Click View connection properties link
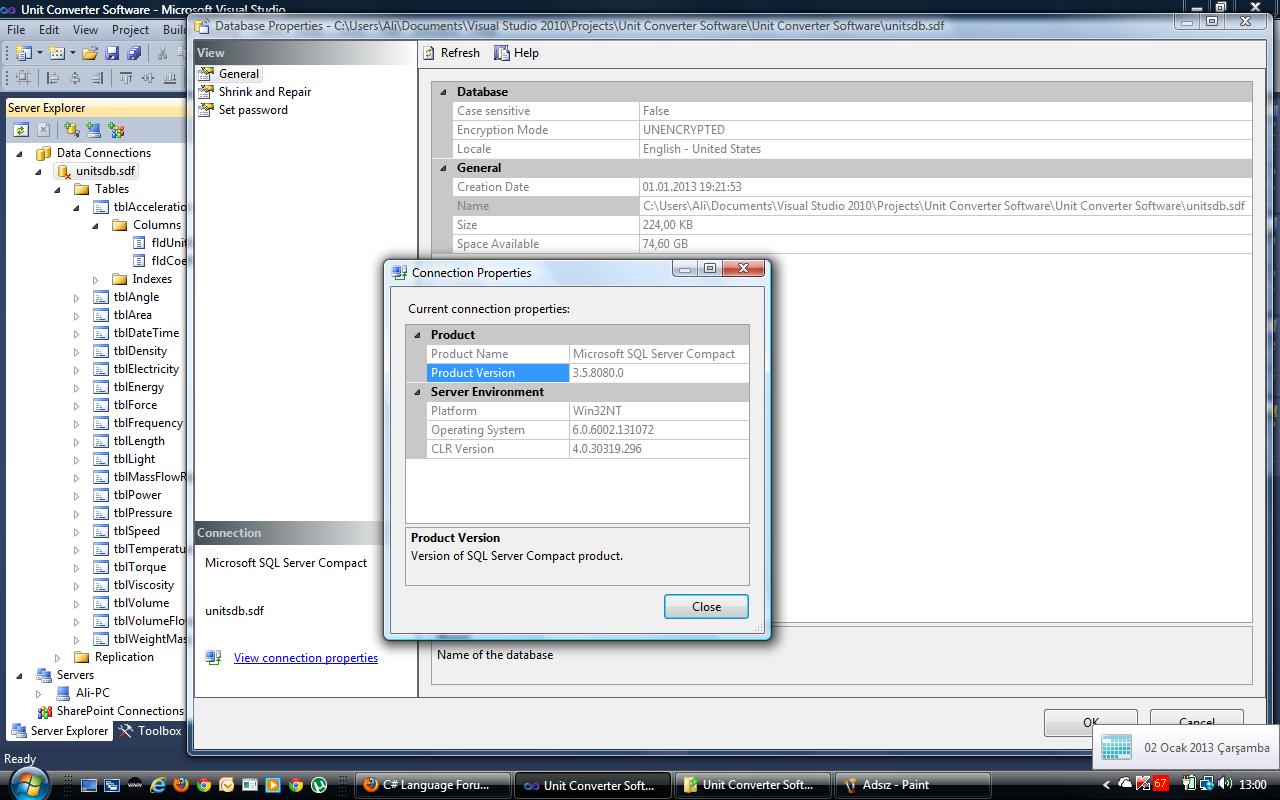Image resolution: width=1280 pixels, height=800 pixels. point(306,658)
